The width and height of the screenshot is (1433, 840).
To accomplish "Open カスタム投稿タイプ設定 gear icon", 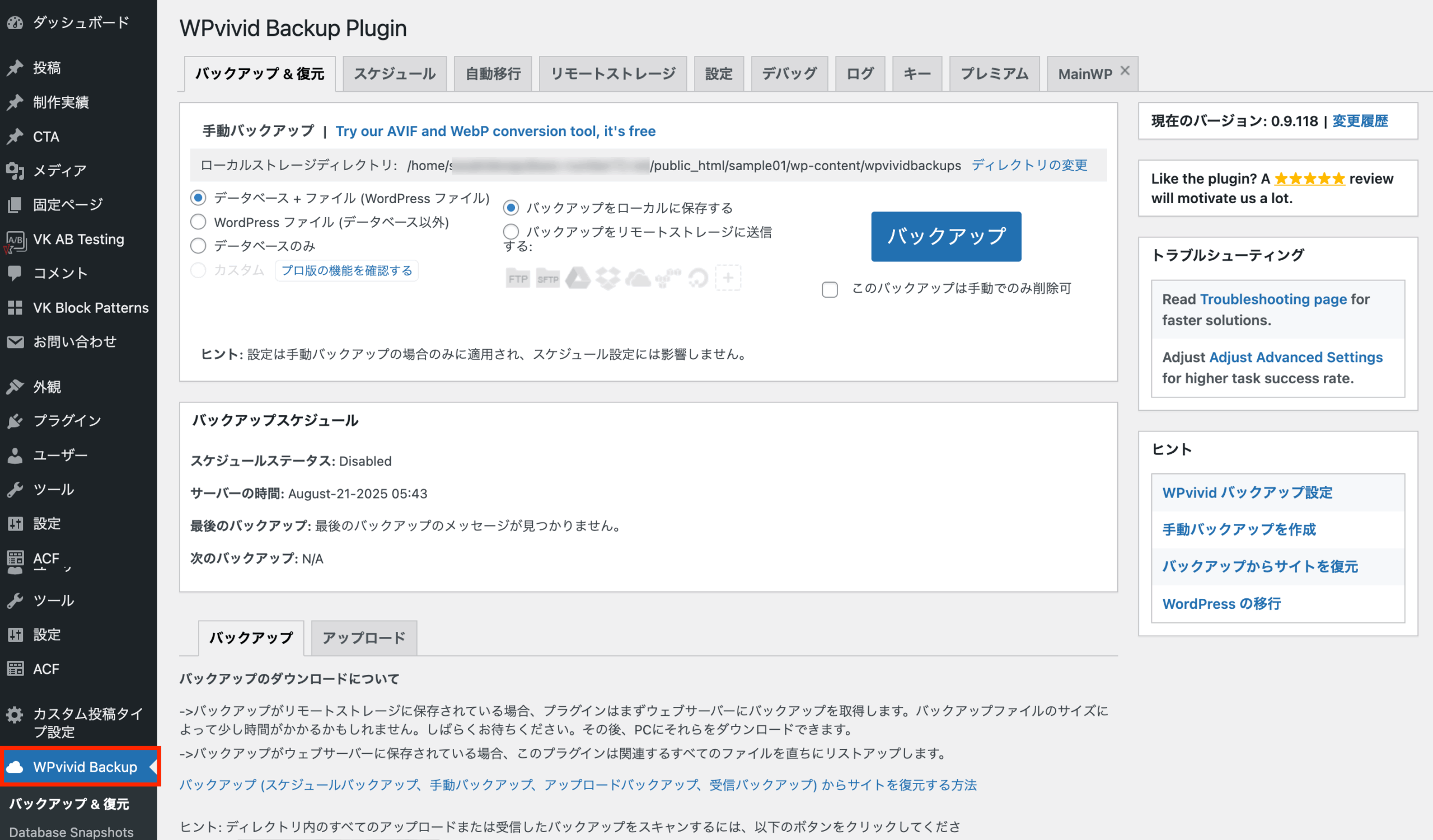I will tap(15, 714).
